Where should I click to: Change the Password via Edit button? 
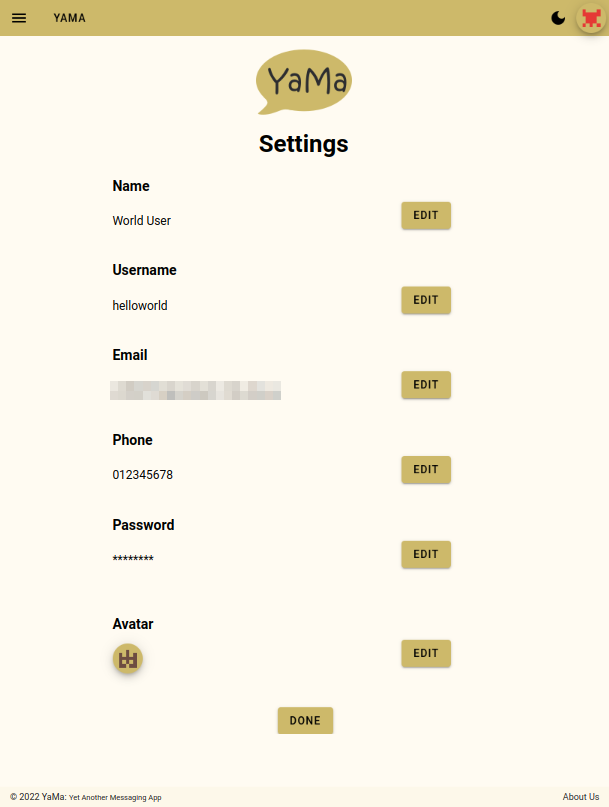[x=426, y=554]
